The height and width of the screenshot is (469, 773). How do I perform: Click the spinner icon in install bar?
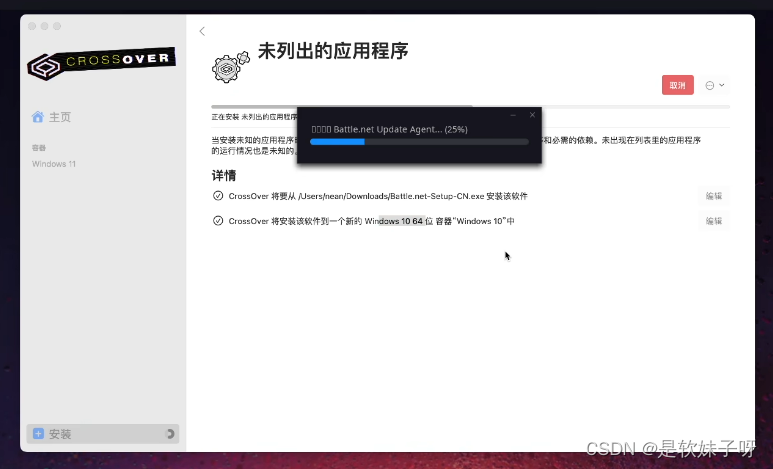tap(170, 433)
